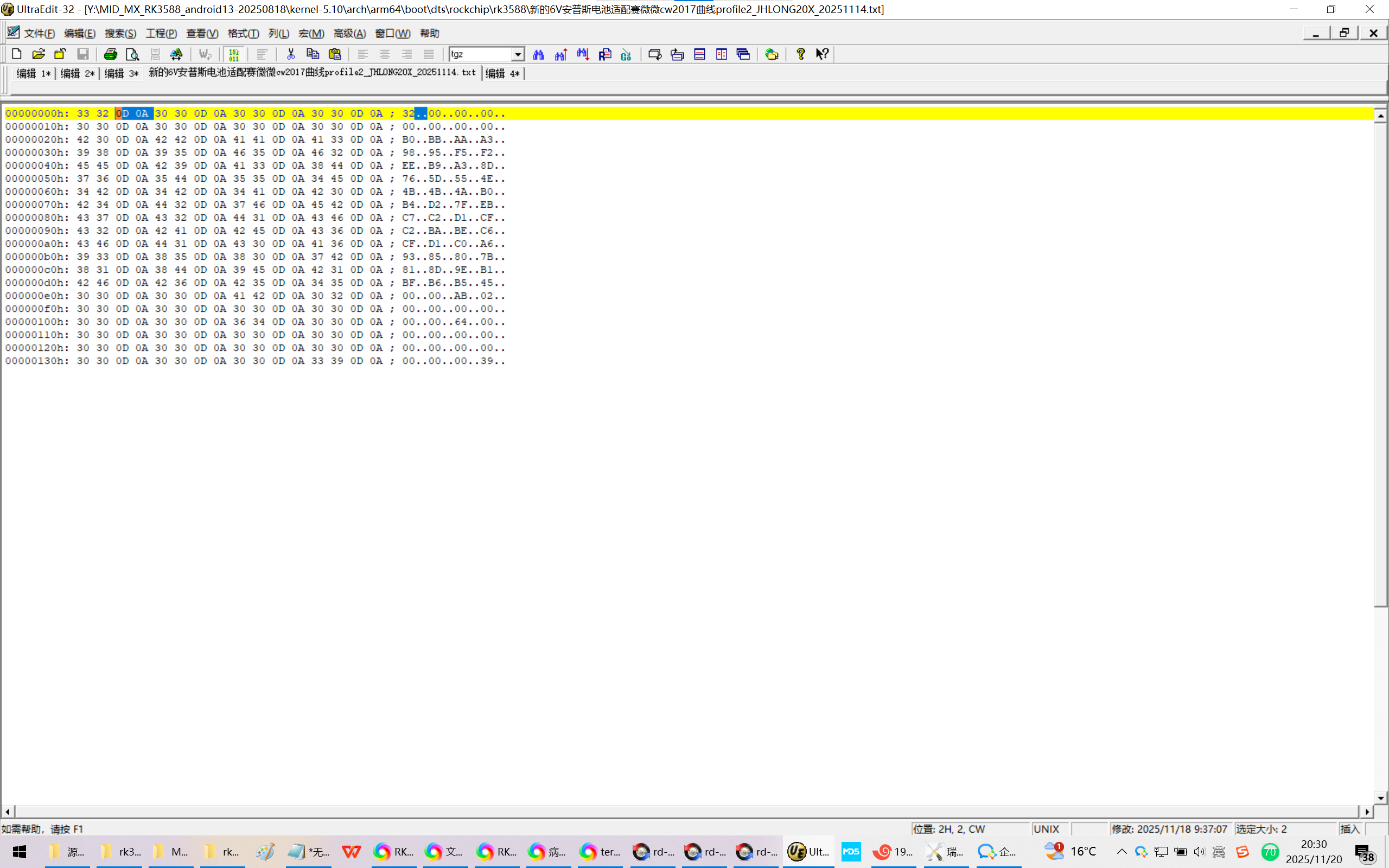
Task: Click the Paste clipboard icon
Action: (x=335, y=54)
